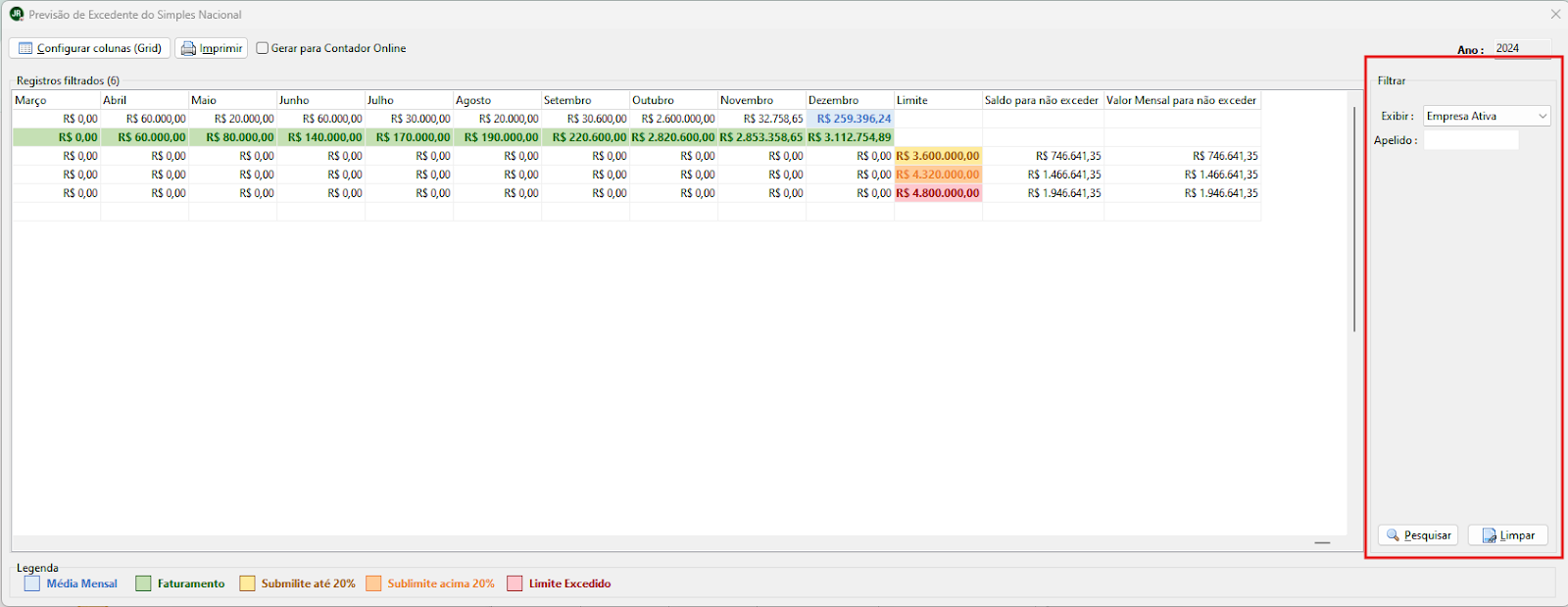Click the printer icon on Imprimir
The image size is (1568, 607).
[188, 48]
